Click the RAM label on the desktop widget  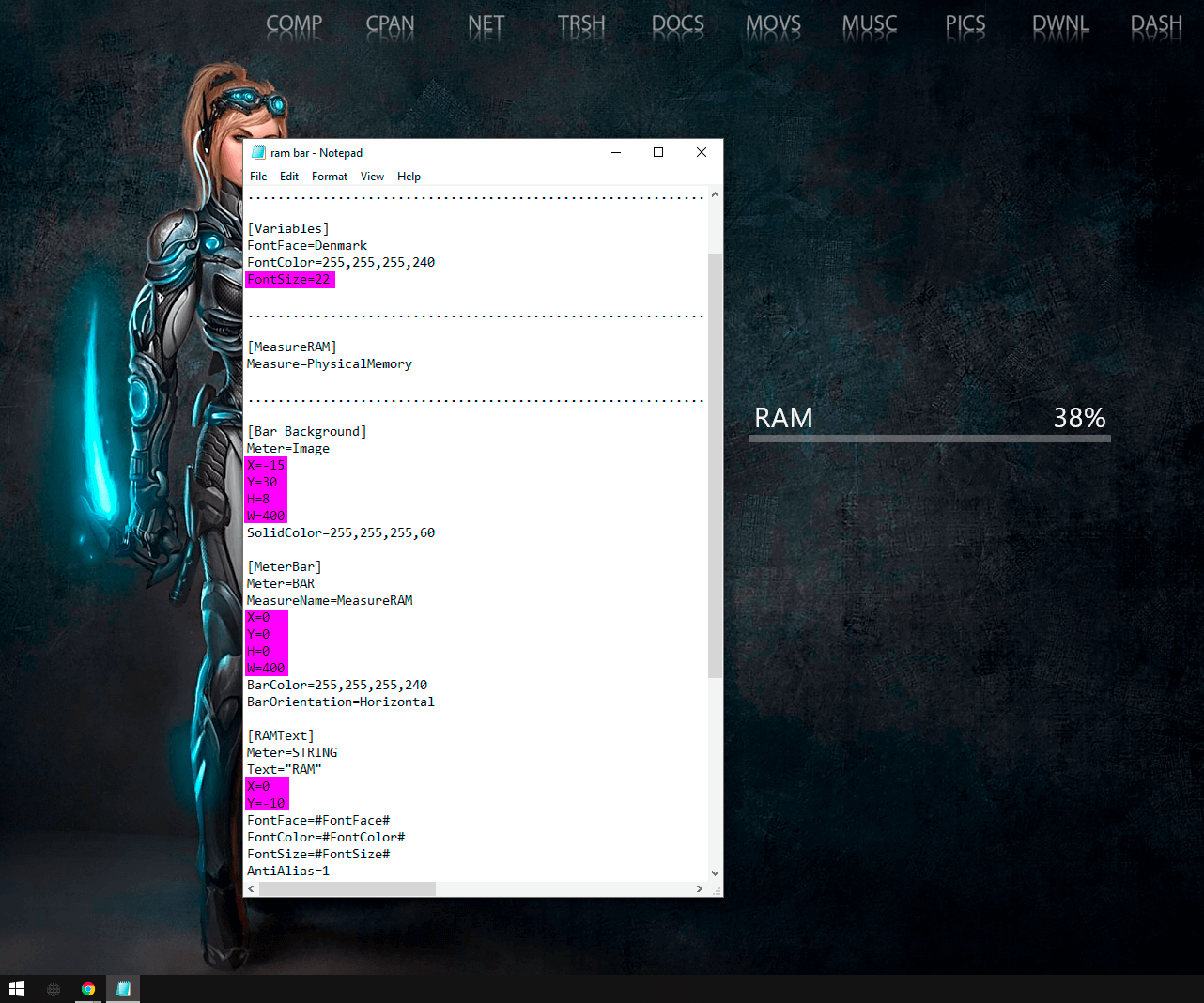783,418
